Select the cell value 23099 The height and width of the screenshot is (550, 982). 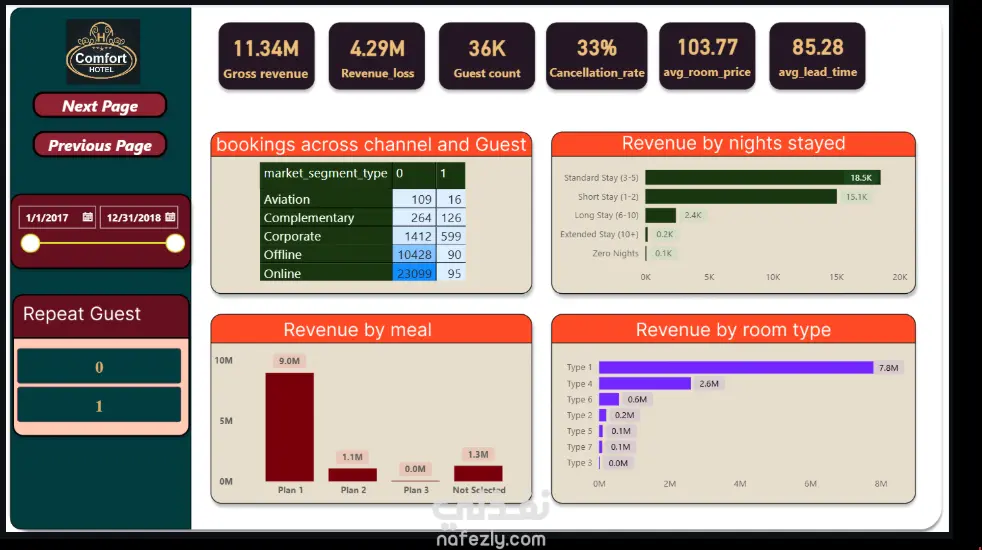(x=414, y=273)
